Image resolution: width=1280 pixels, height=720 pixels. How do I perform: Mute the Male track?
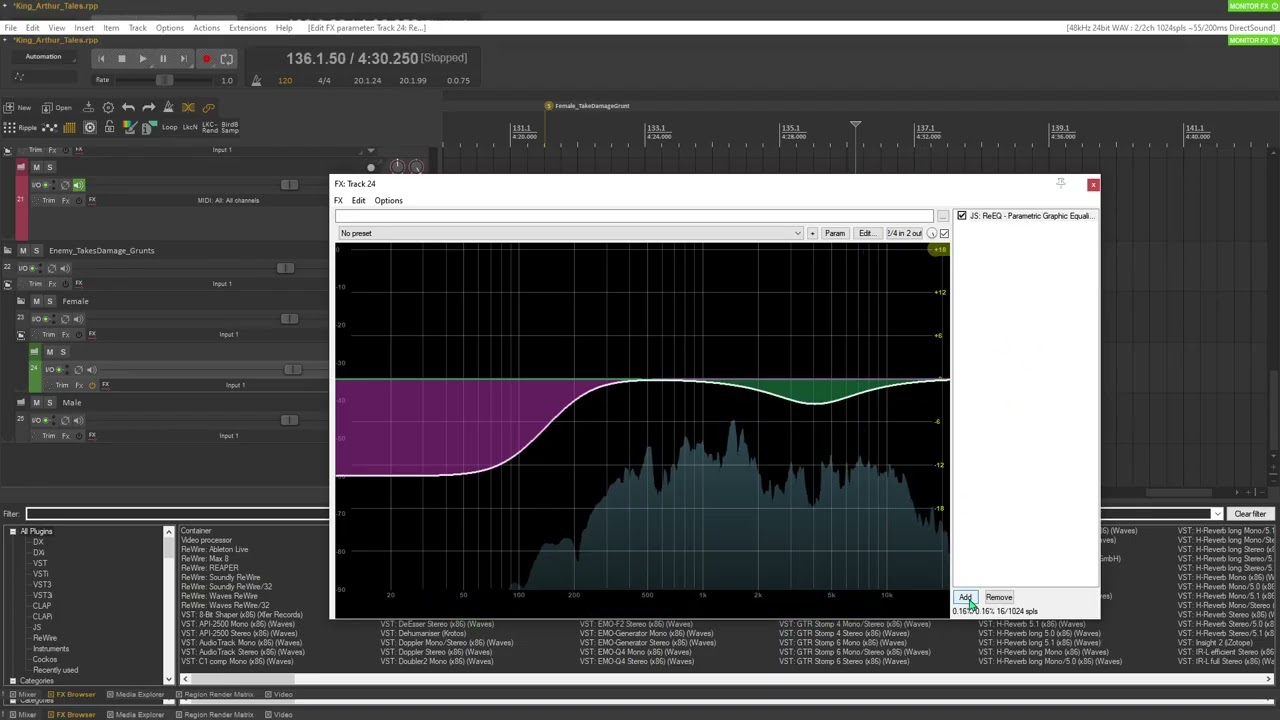pyautogui.click(x=36, y=402)
